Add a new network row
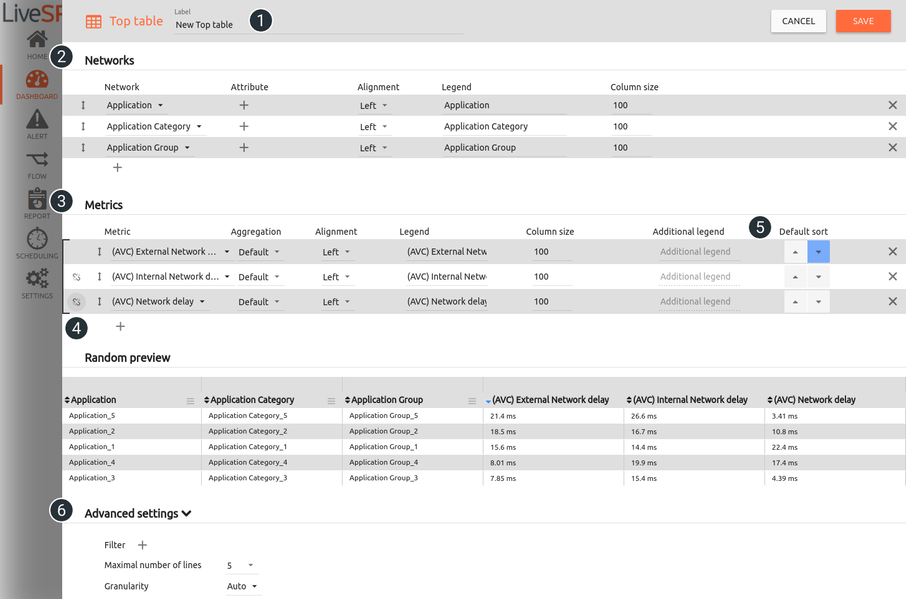This screenshot has width=906, height=599. pyautogui.click(x=117, y=168)
